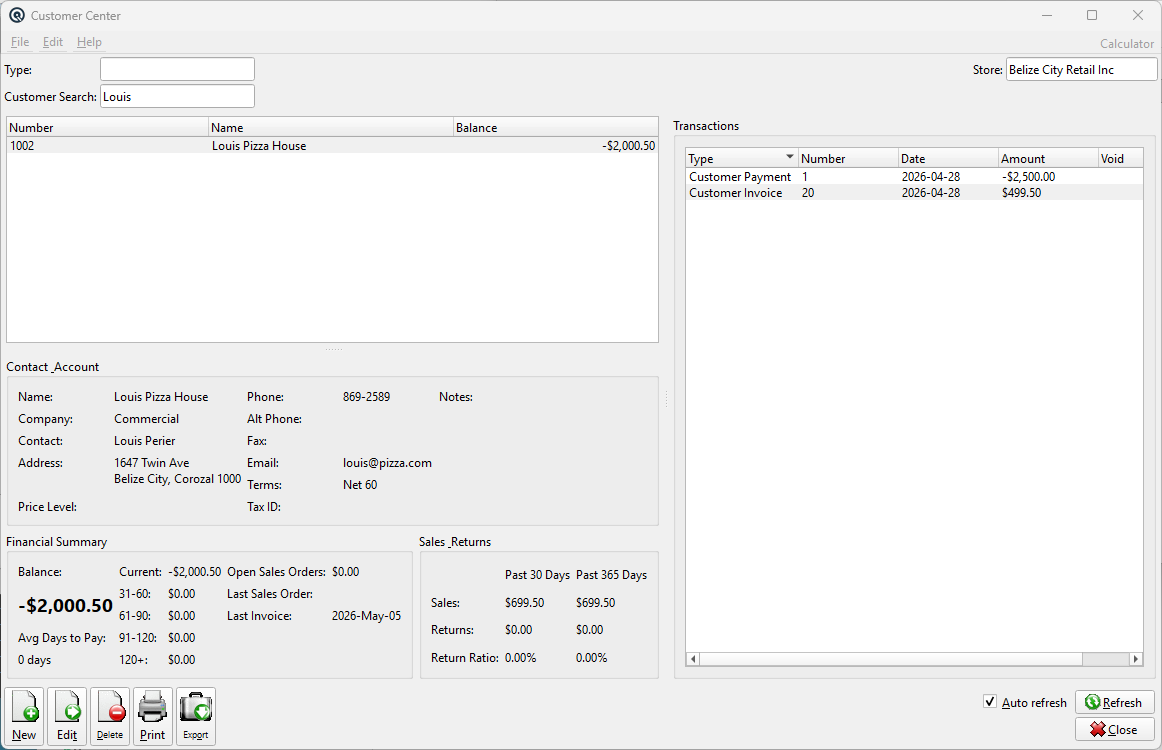Screen dimensions: 1162x750
Task: Open the File menu
Action: click(20, 42)
